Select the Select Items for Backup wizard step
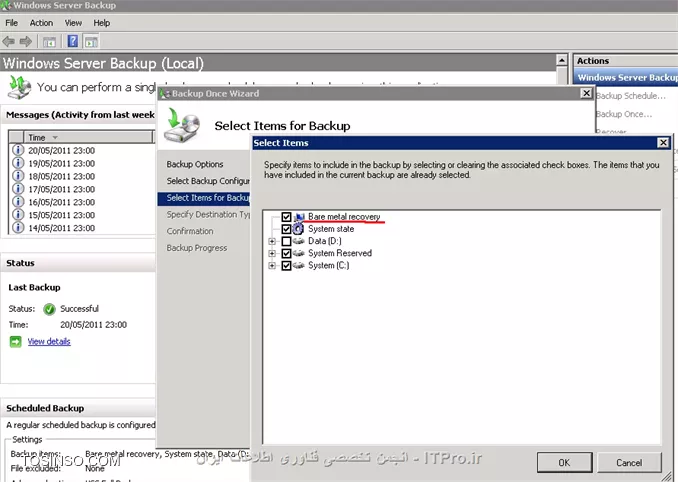This screenshot has height=482, width=678. click(204, 198)
